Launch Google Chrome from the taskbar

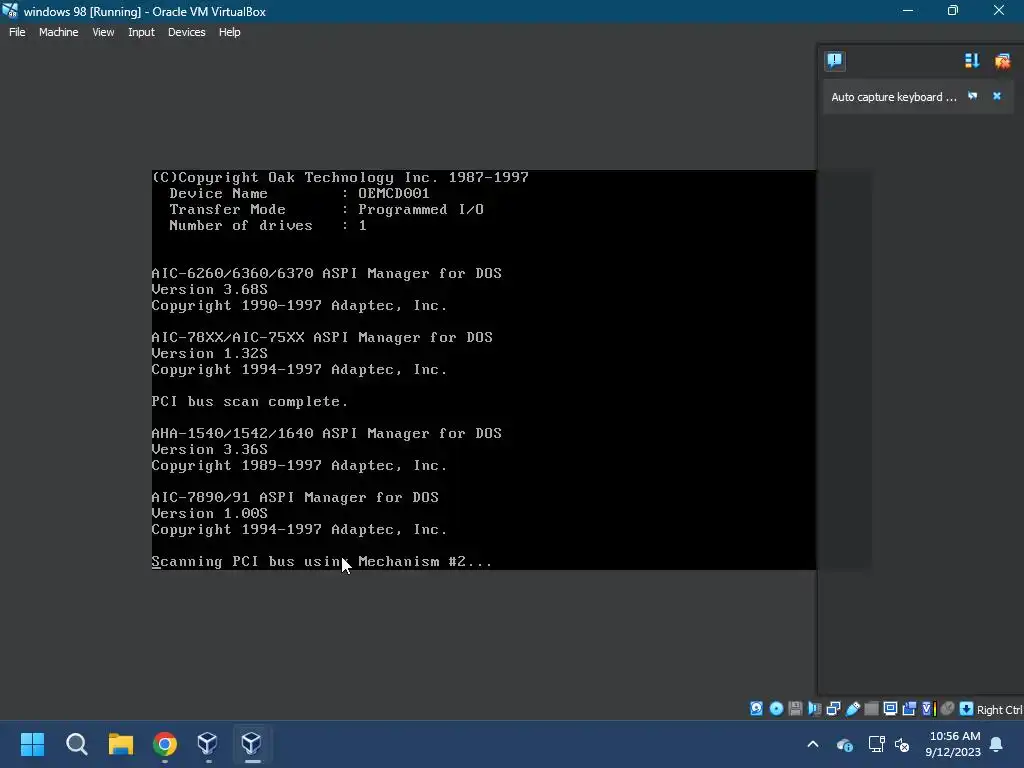coord(165,744)
